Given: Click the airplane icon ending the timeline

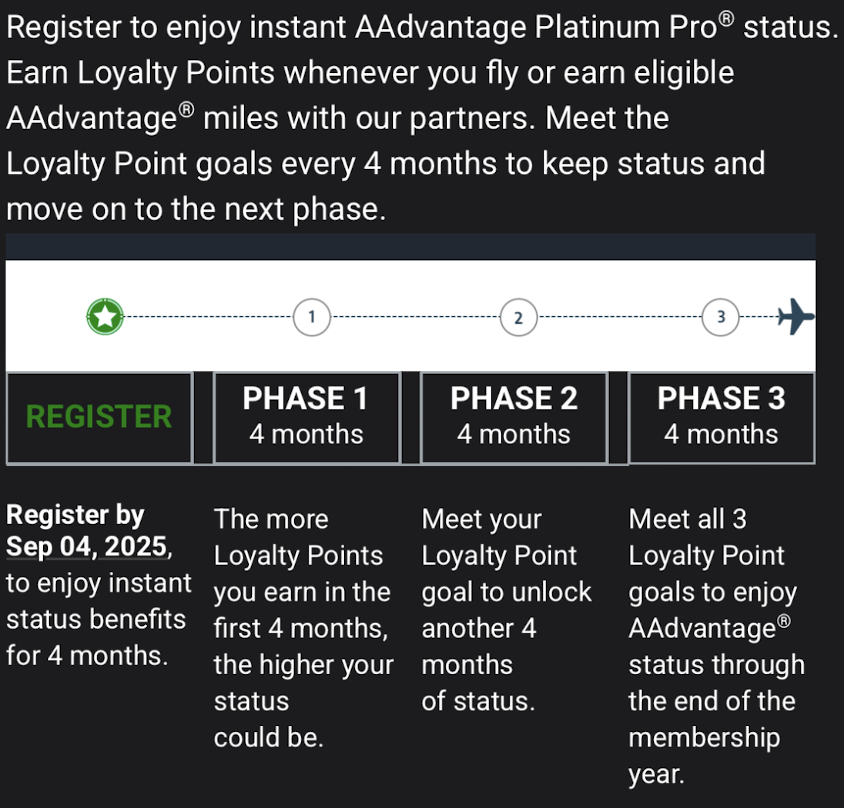Looking at the screenshot, I should (x=796, y=318).
